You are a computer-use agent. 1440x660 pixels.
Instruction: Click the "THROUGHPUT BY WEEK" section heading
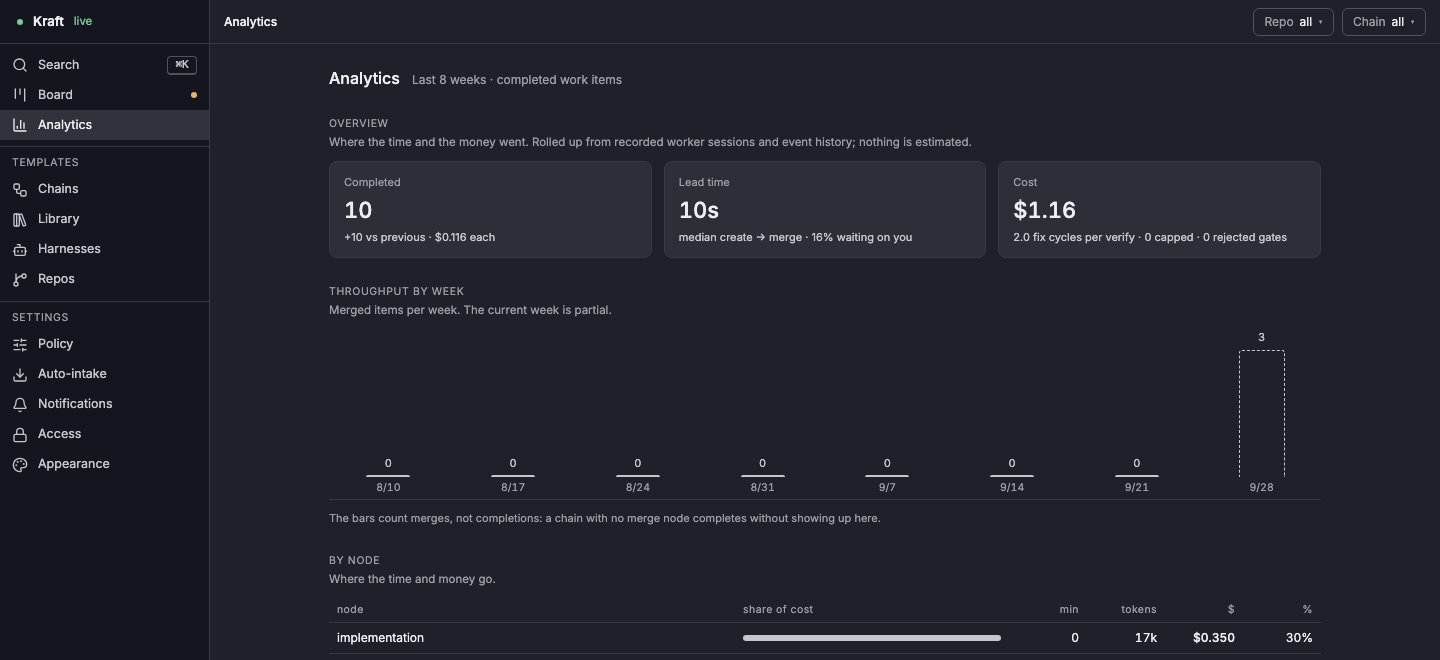396,291
